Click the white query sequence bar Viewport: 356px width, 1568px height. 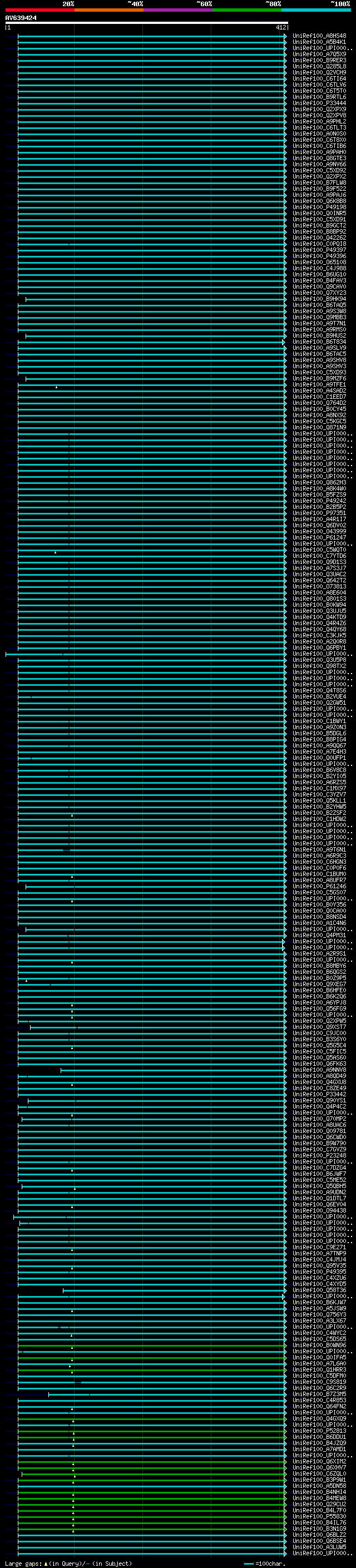146,22
